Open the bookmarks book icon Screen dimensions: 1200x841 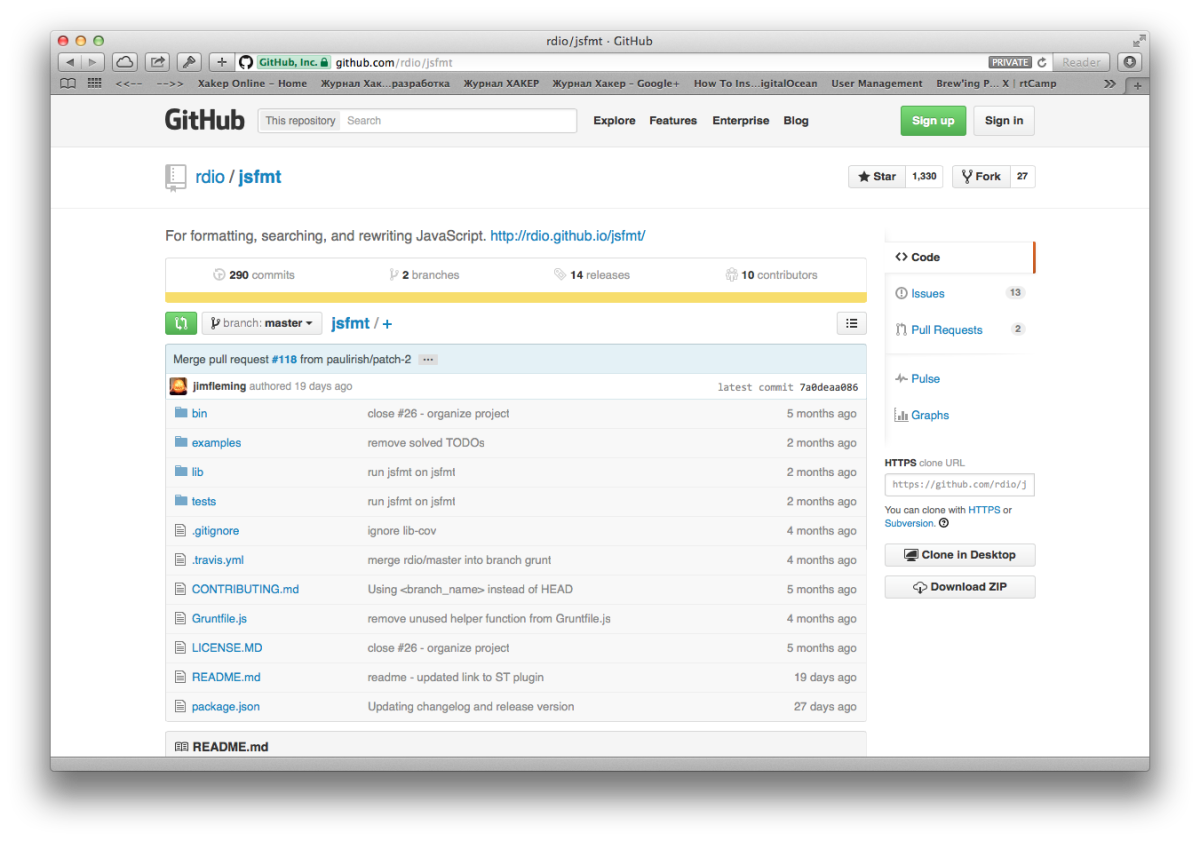click(x=68, y=84)
